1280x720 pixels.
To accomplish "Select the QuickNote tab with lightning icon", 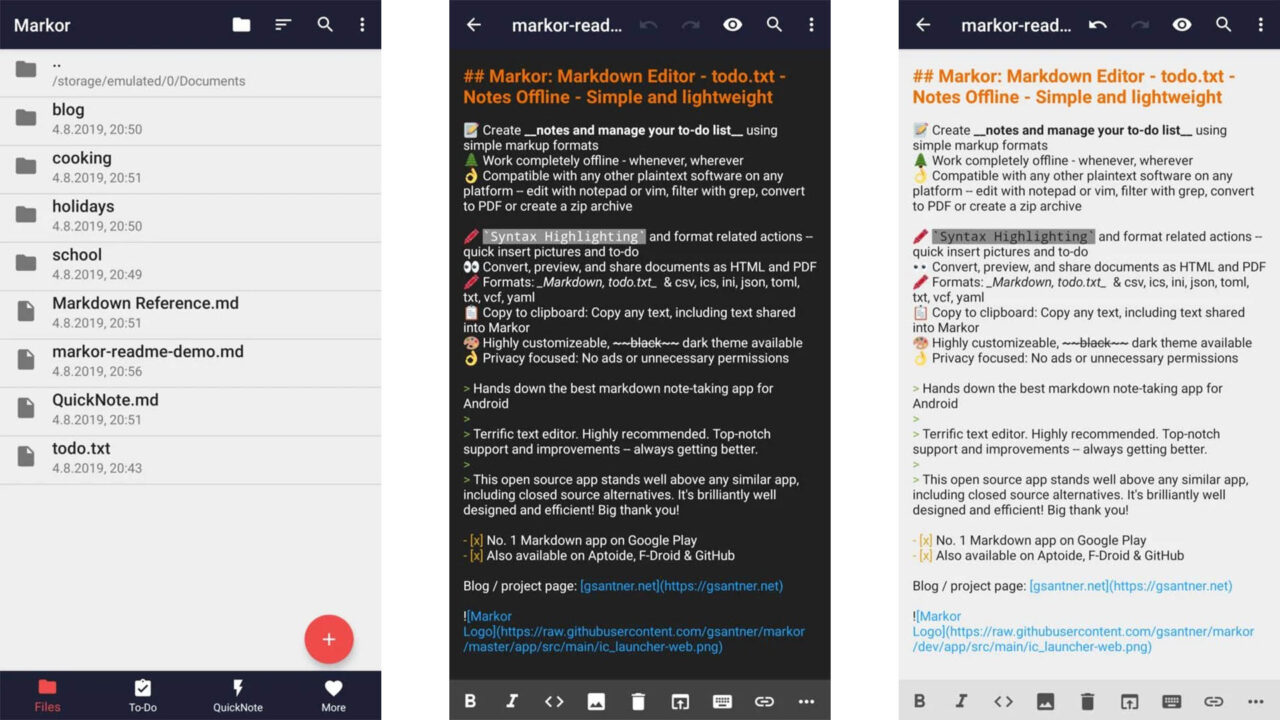I will tap(237, 695).
